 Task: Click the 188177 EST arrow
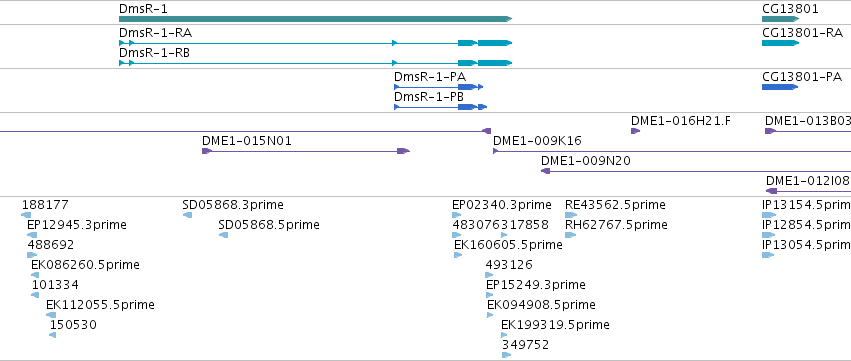point(27,215)
